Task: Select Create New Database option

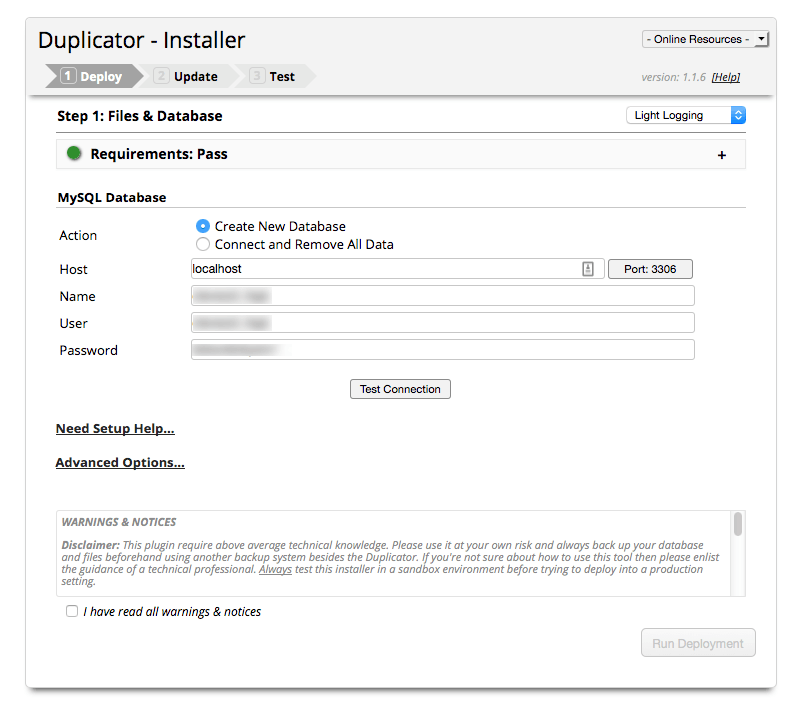Action: pos(203,226)
